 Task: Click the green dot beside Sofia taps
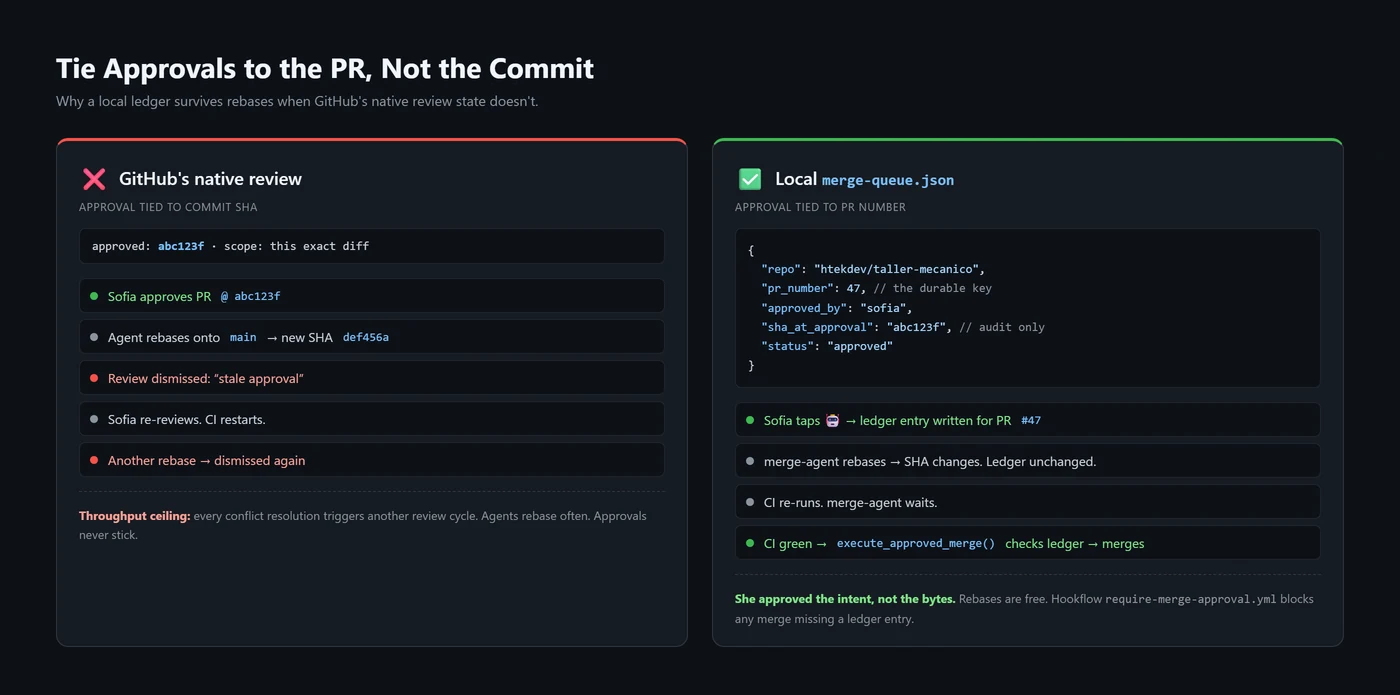(x=750, y=420)
